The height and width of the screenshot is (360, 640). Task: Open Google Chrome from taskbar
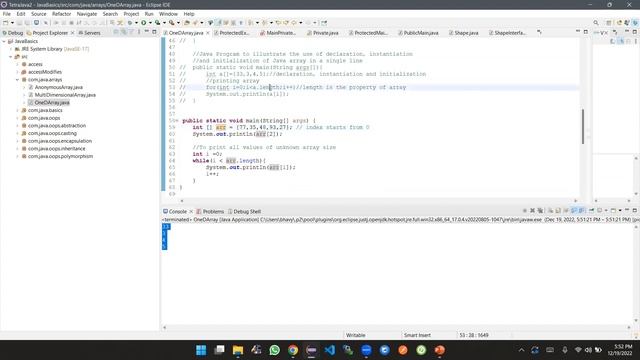point(293,350)
